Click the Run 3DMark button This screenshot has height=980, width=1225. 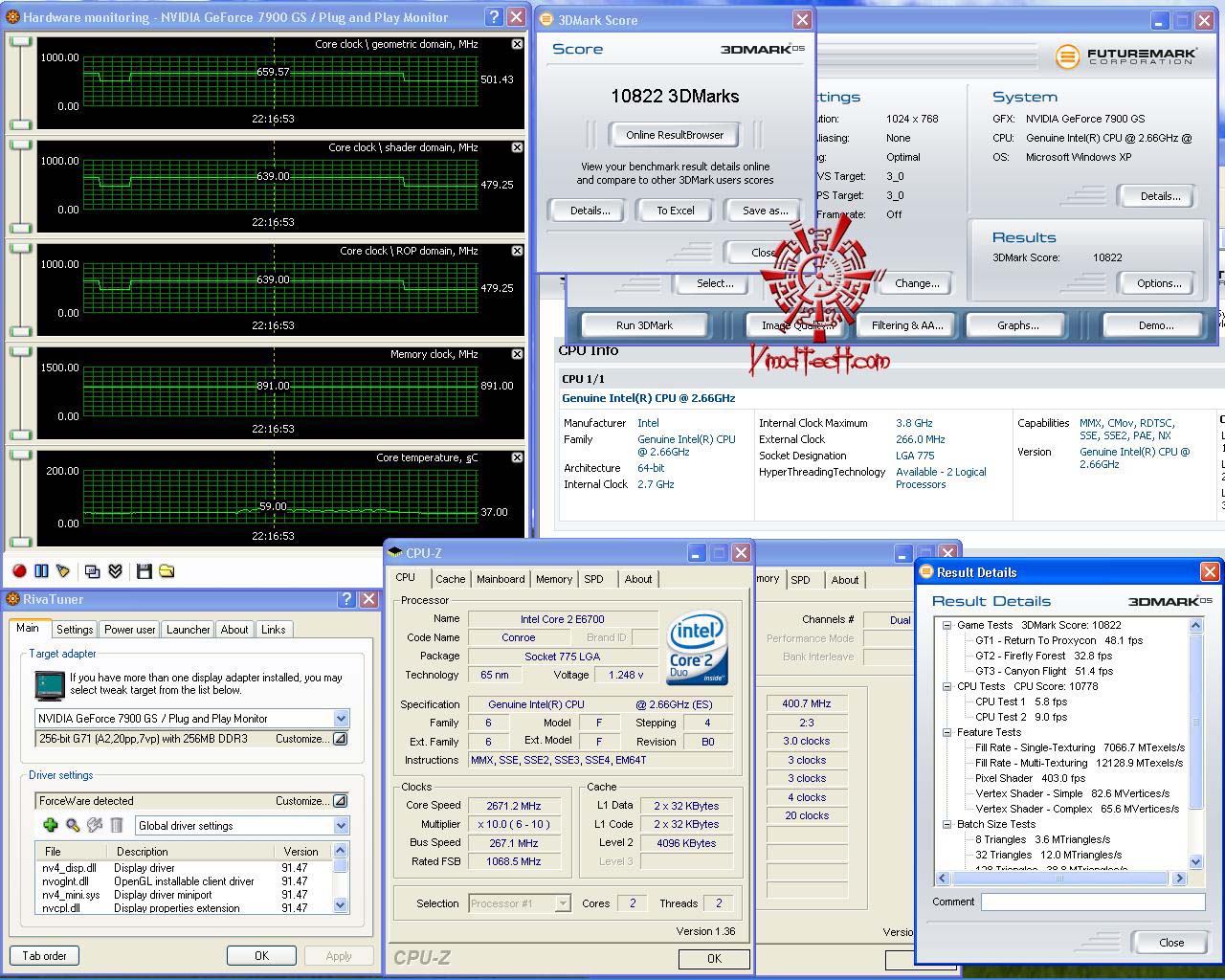(x=644, y=325)
